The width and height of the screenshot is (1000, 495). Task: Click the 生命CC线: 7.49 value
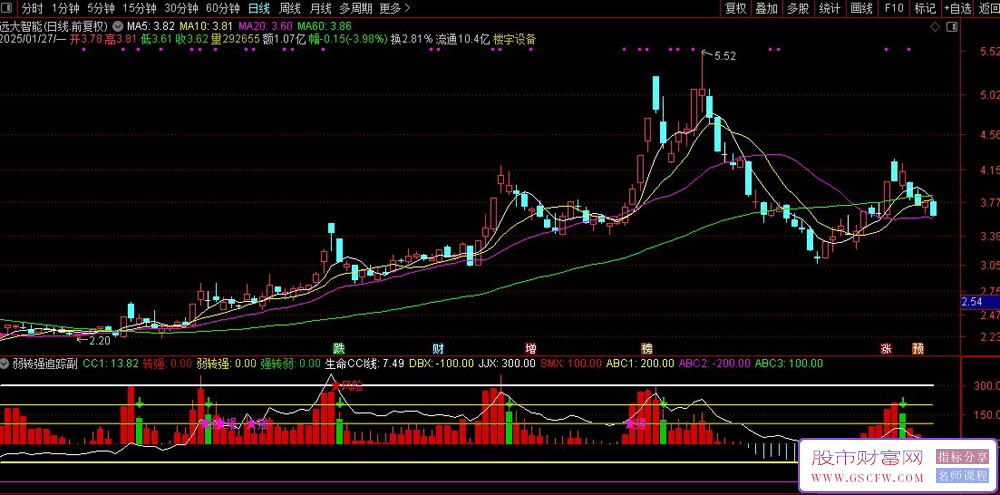[x=364, y=364]
